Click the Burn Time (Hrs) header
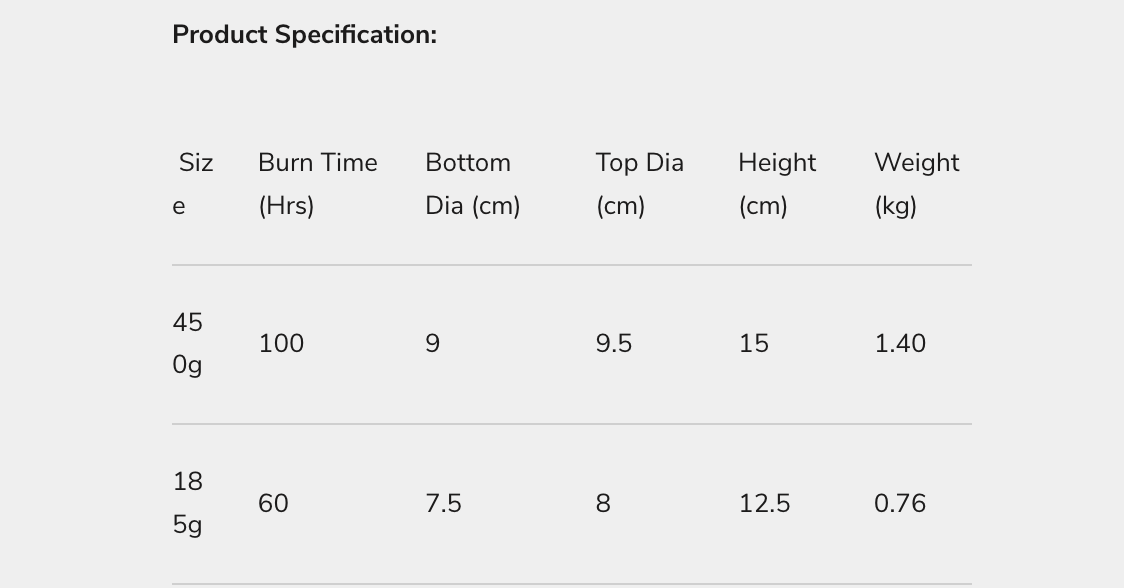Image resolution: width=1124 pixels, height=588 pixels. coord(317,184)
